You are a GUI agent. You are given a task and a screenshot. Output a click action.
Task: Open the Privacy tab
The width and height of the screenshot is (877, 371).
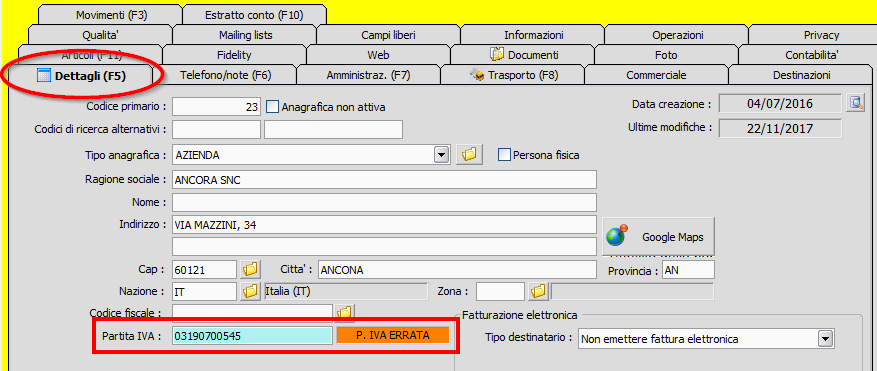[x=813, y=35]
